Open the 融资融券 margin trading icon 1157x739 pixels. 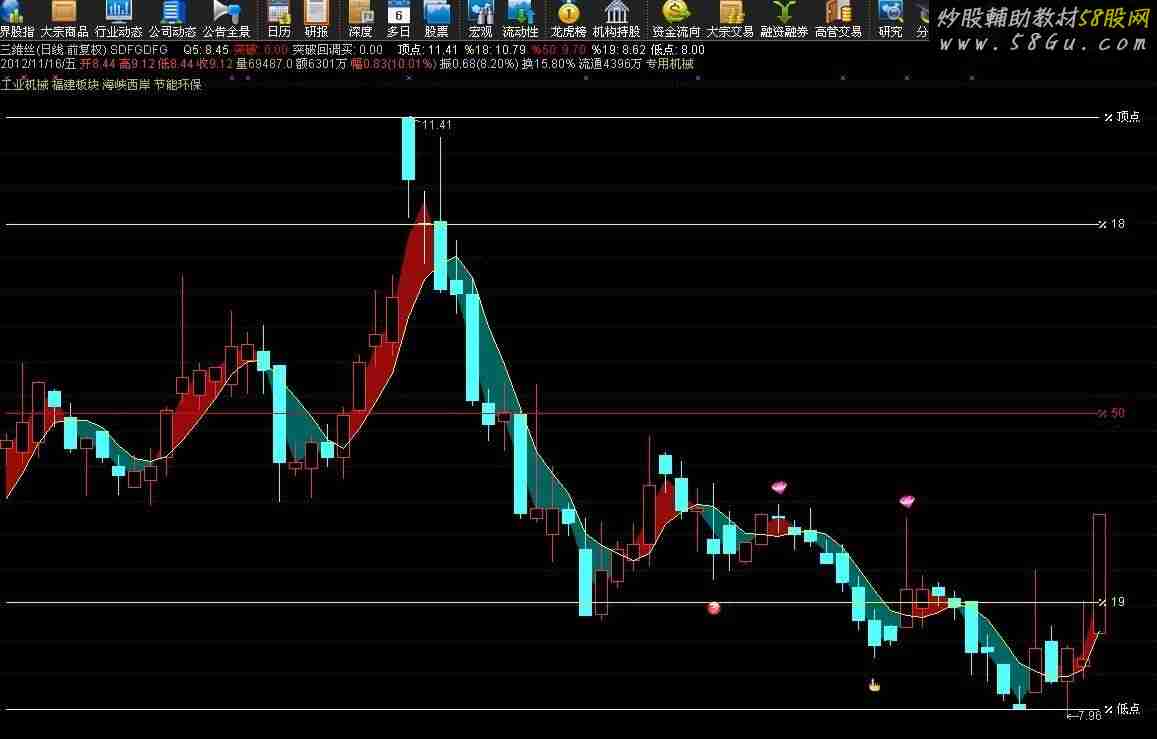pos(784,19)
